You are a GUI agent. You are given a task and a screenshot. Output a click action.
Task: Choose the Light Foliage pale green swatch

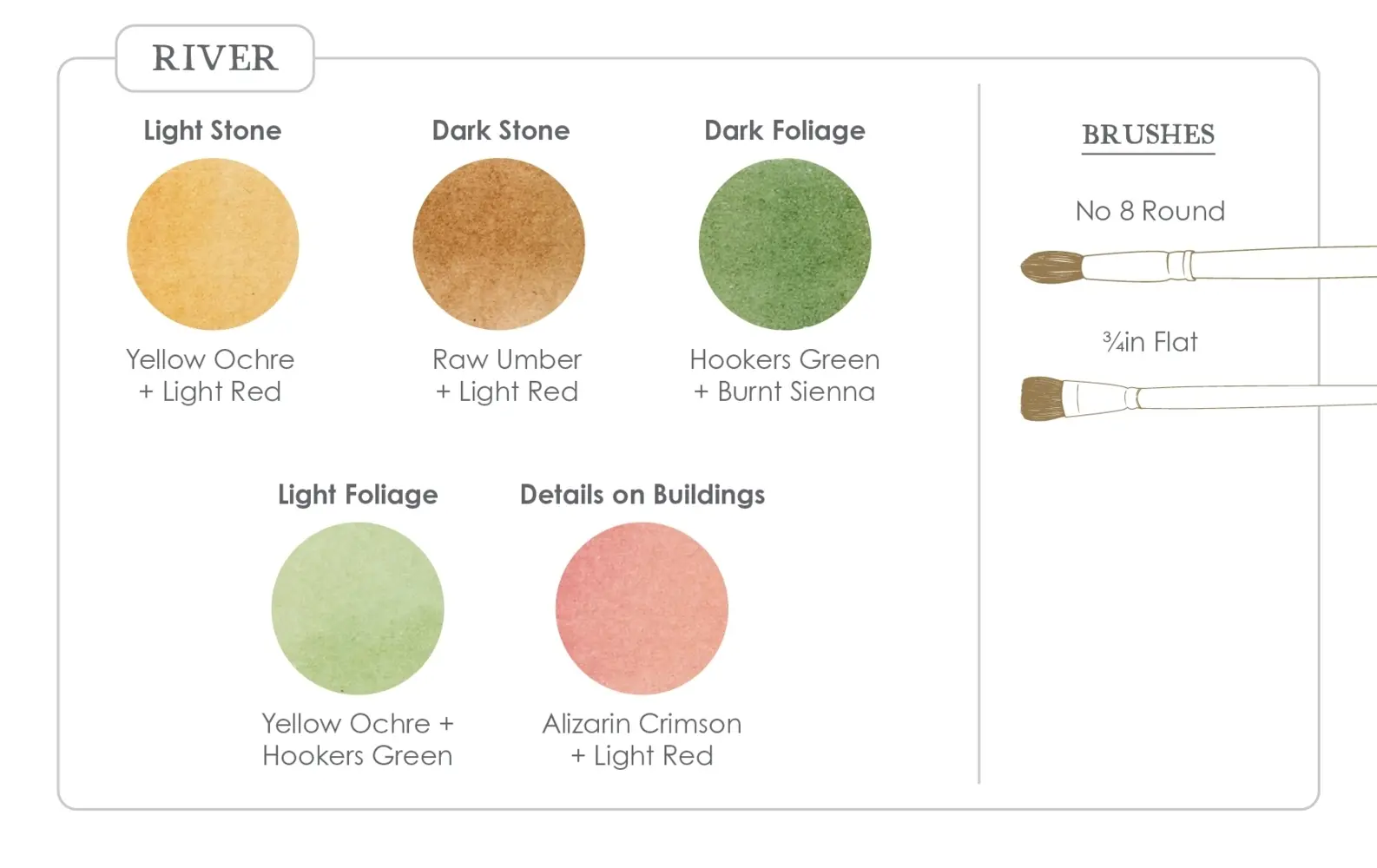tap(358, 608)
